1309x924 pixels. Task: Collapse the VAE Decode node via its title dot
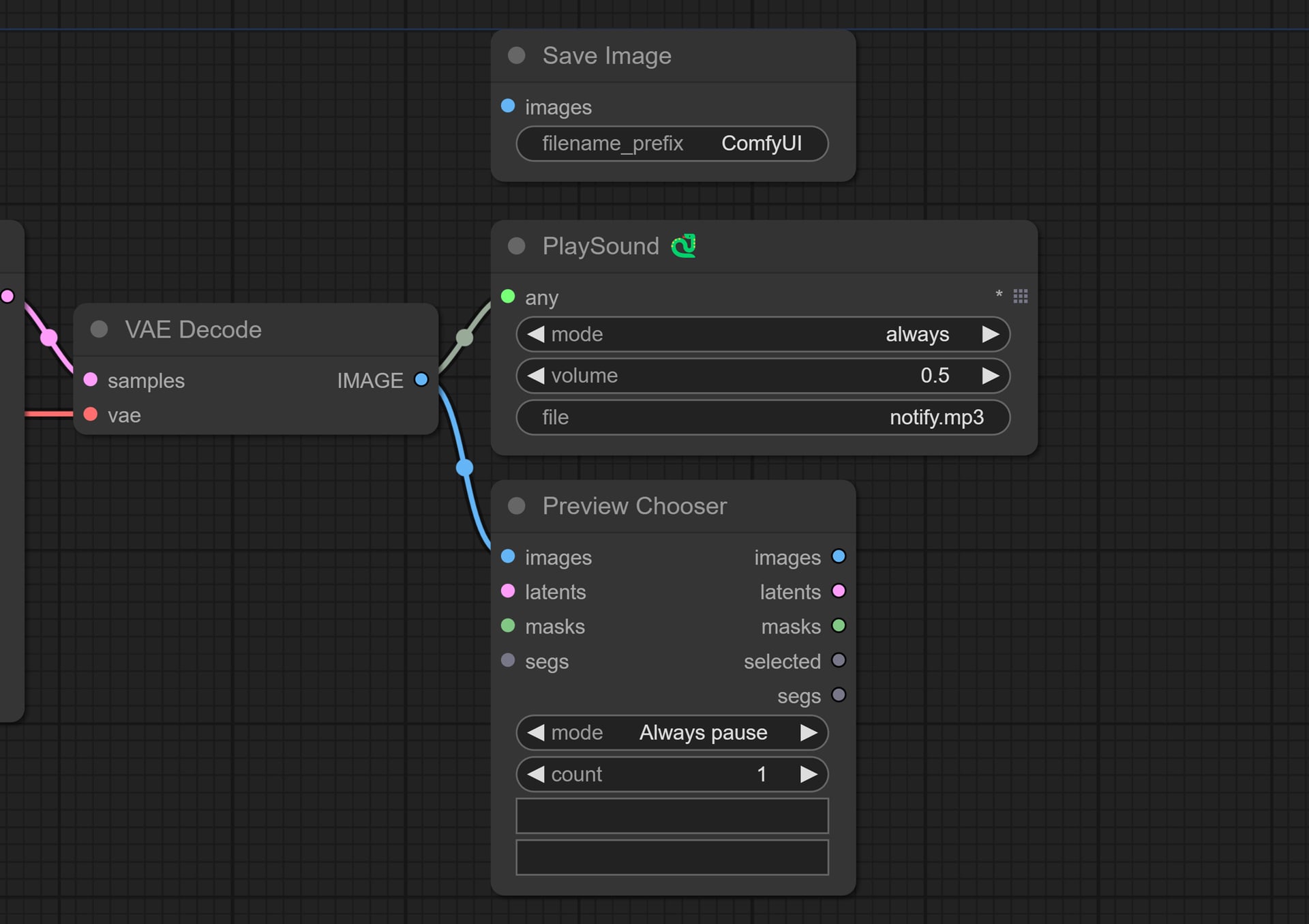click(x=100, y=329)
